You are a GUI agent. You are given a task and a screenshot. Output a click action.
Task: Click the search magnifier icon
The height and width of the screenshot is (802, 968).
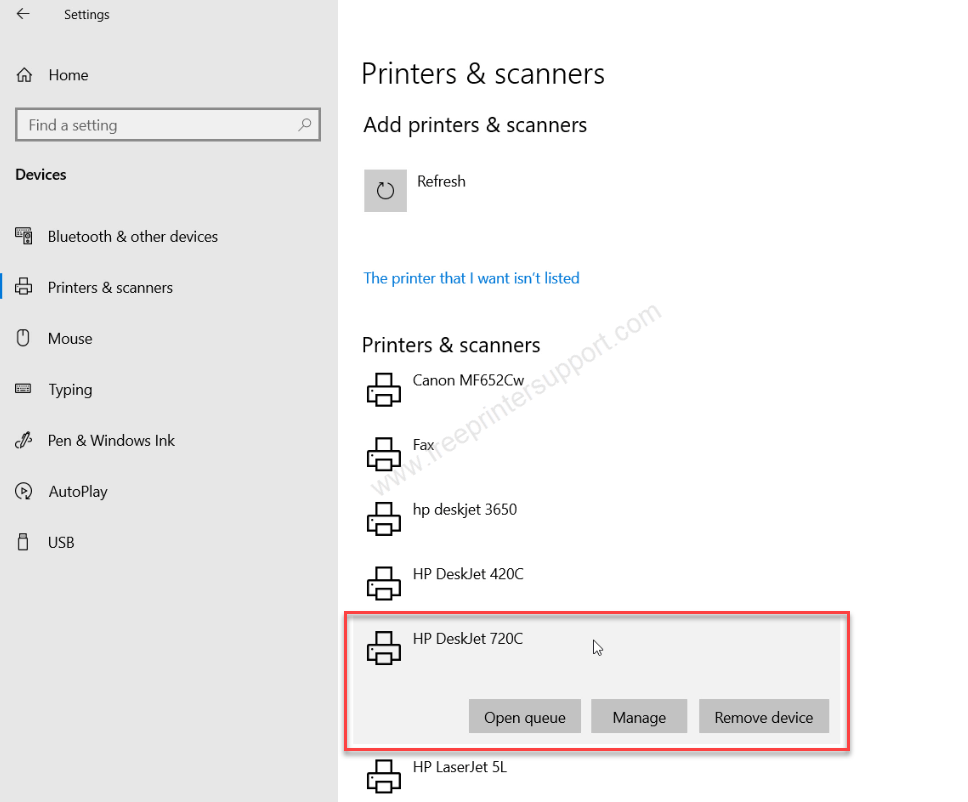[304, 125]
